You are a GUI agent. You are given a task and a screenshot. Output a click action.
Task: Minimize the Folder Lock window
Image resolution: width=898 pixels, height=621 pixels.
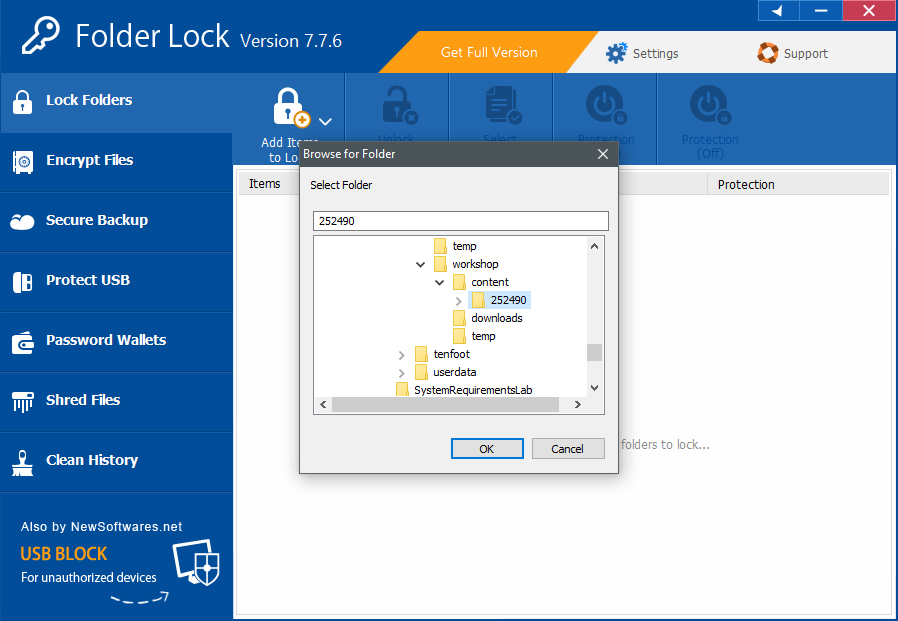pyautogui.click(x=821, y=10)
